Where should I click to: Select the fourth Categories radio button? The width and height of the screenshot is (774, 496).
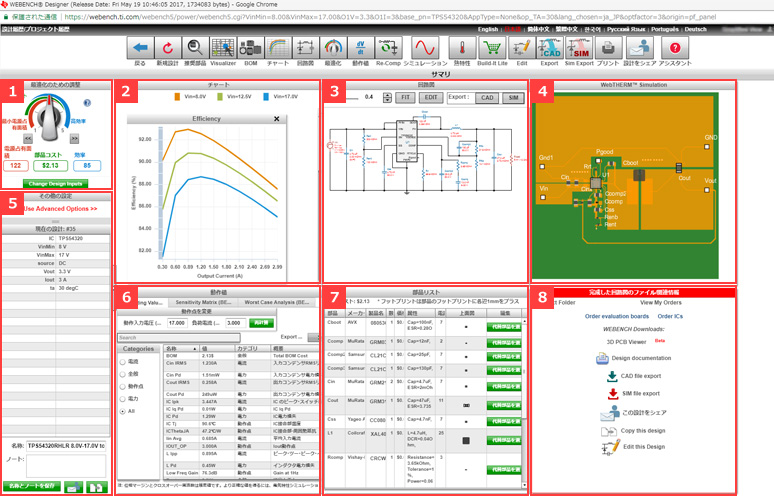point(122,399)
